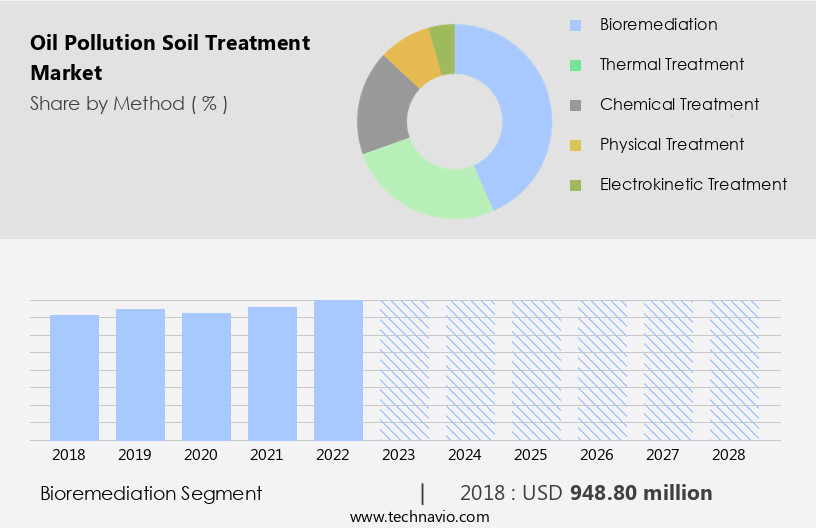
Task: Click the Chemical Treatment gray legend swatch
Action: pyautogui.click(x=575, y=105)
